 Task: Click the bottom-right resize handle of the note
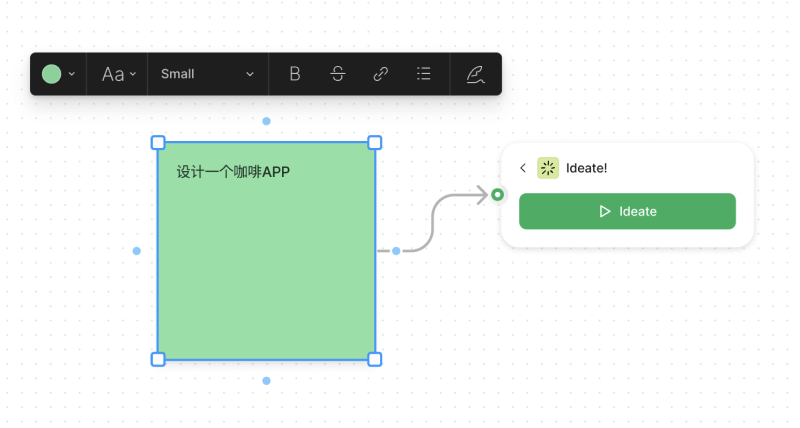click(x=375, y=359)
